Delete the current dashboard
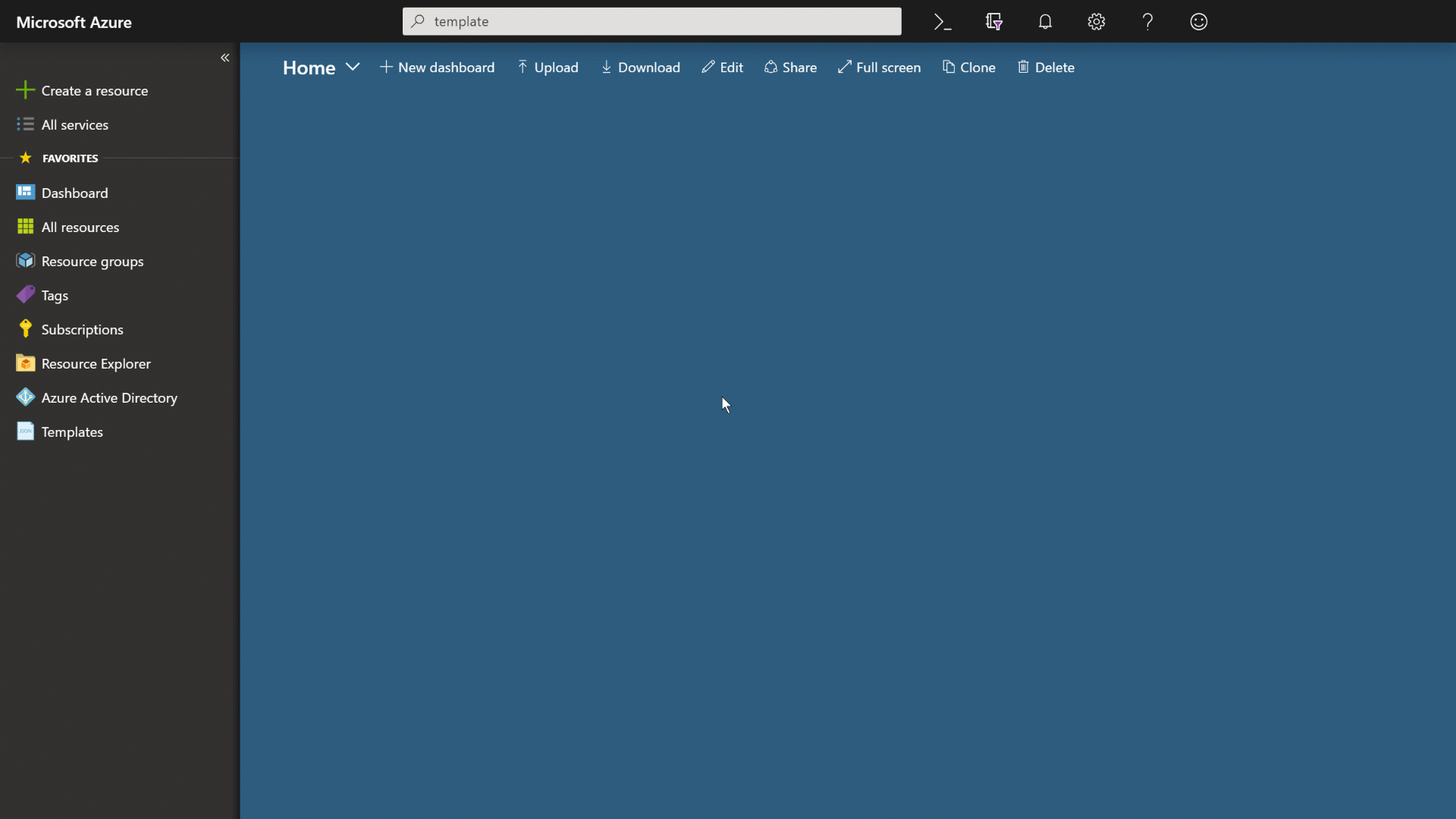The height and width of the screenshot is (819, 1456). click(x=1046, y=67)
